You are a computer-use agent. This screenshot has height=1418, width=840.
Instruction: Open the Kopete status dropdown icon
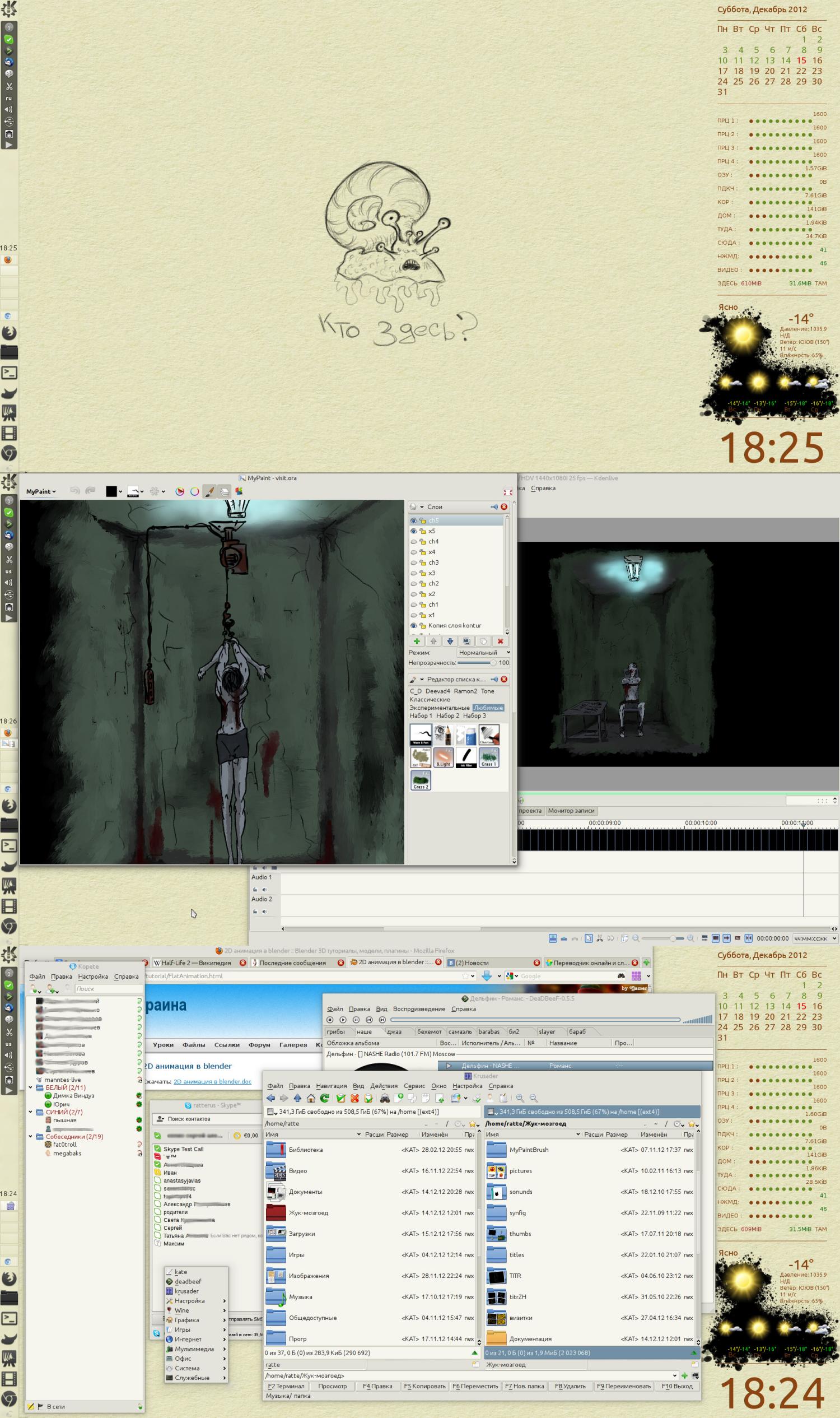tap(36, 989)
